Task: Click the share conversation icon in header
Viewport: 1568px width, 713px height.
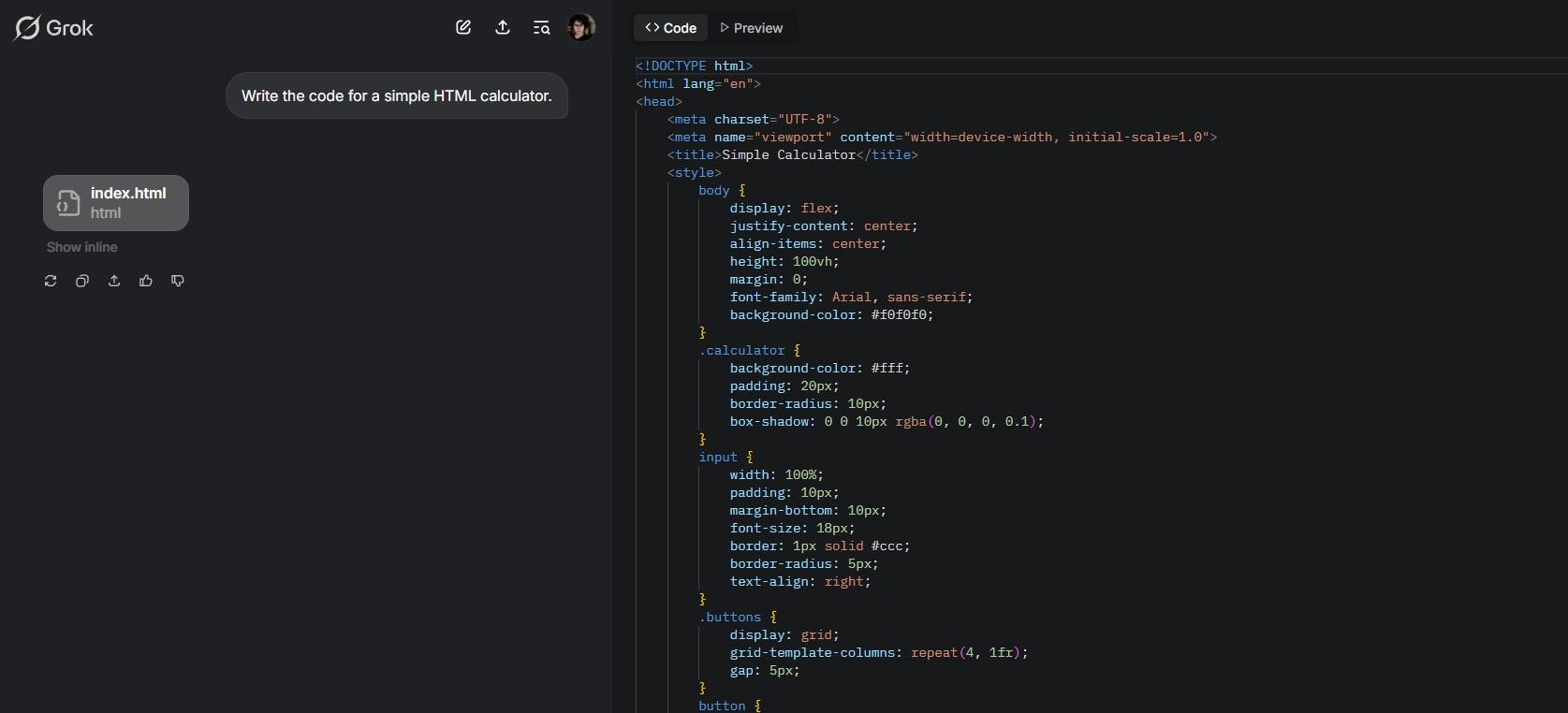Action: coord(503,27)
